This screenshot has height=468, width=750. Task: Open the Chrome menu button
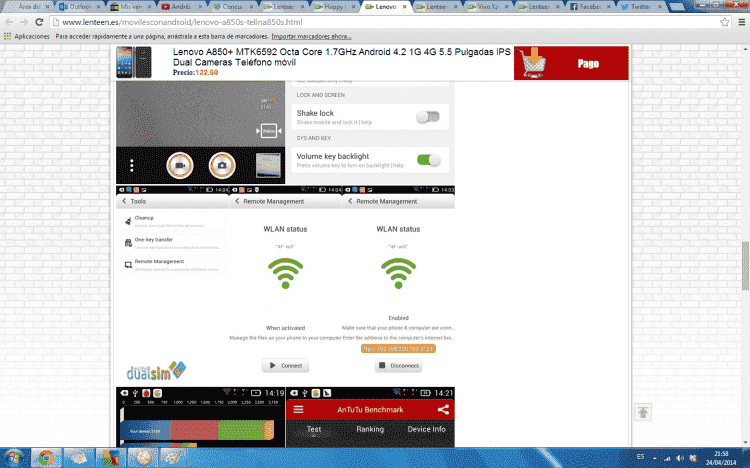pyautogui.click(x=741, y=22)
